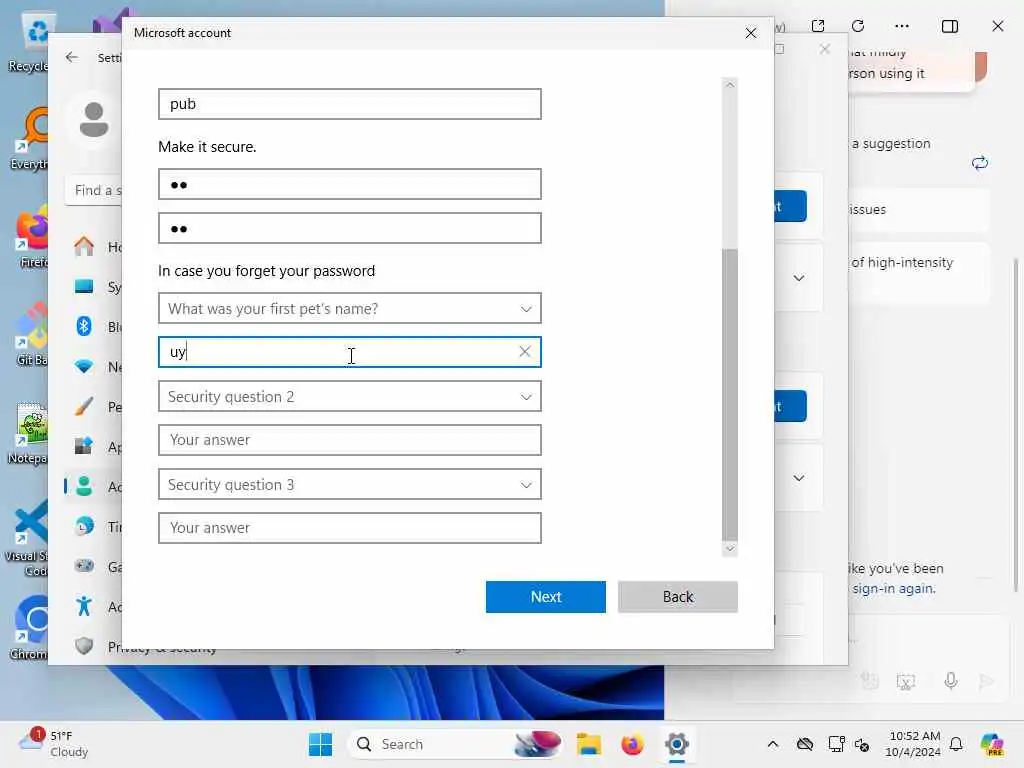
Task: Expand the upper chevron in Settings pane
Action: click(x=799, y=278)
